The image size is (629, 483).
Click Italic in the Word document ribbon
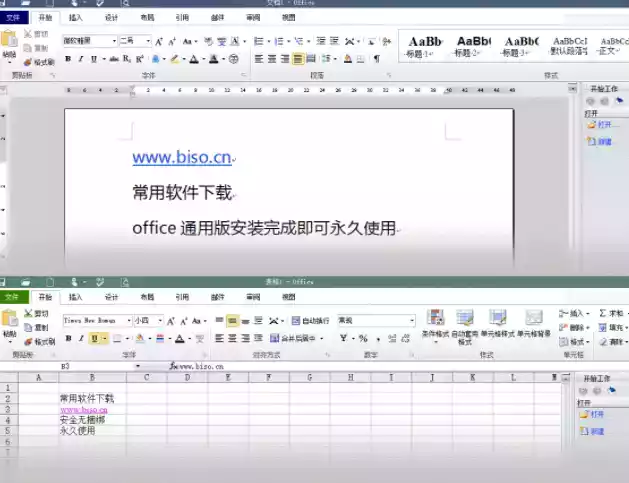(x=81, y=59)
